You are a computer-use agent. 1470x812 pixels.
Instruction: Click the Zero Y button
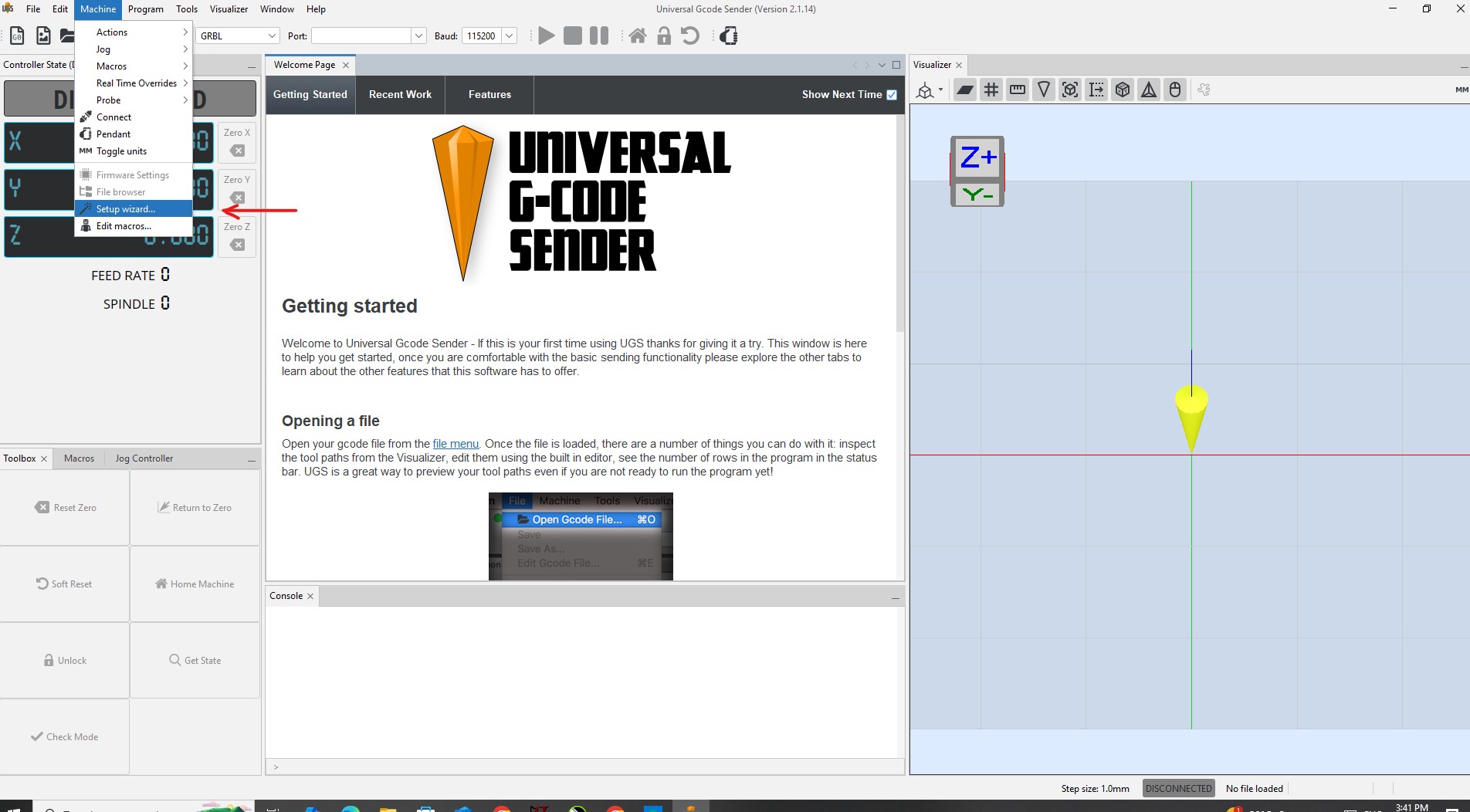[237, 188]
